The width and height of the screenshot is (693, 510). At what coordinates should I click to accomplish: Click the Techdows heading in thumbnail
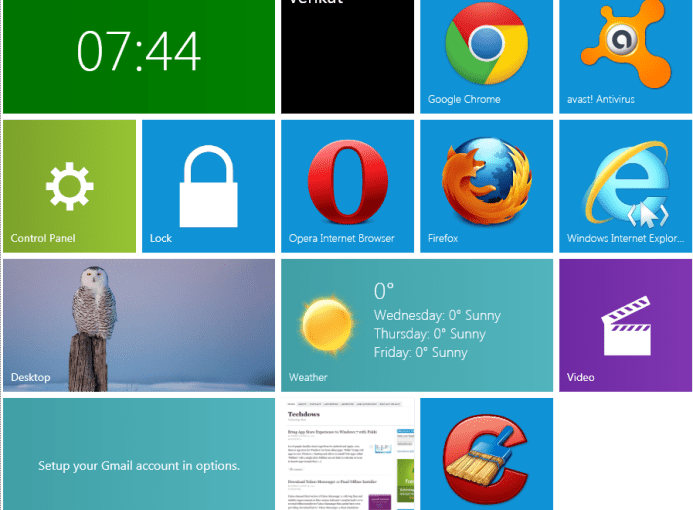point(304,414)
